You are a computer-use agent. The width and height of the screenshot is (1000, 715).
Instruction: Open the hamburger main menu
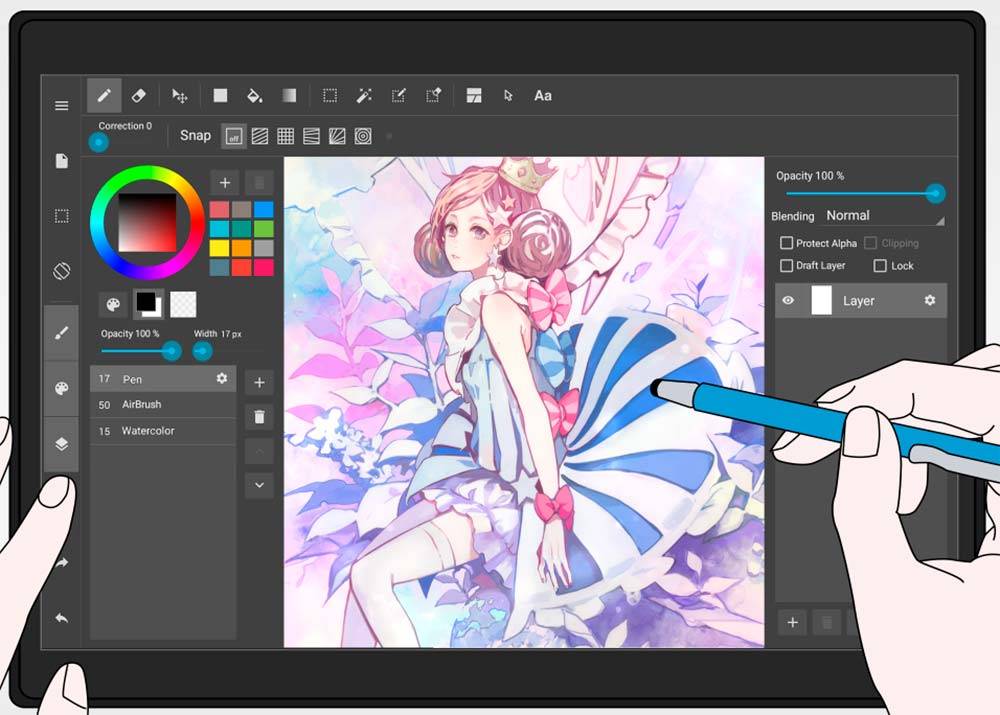[x=62, y=106]
